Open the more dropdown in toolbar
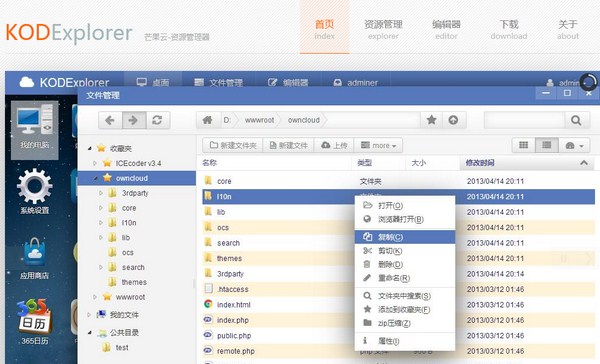This screenshot has width=600, height=364. [x=378, y=145]
